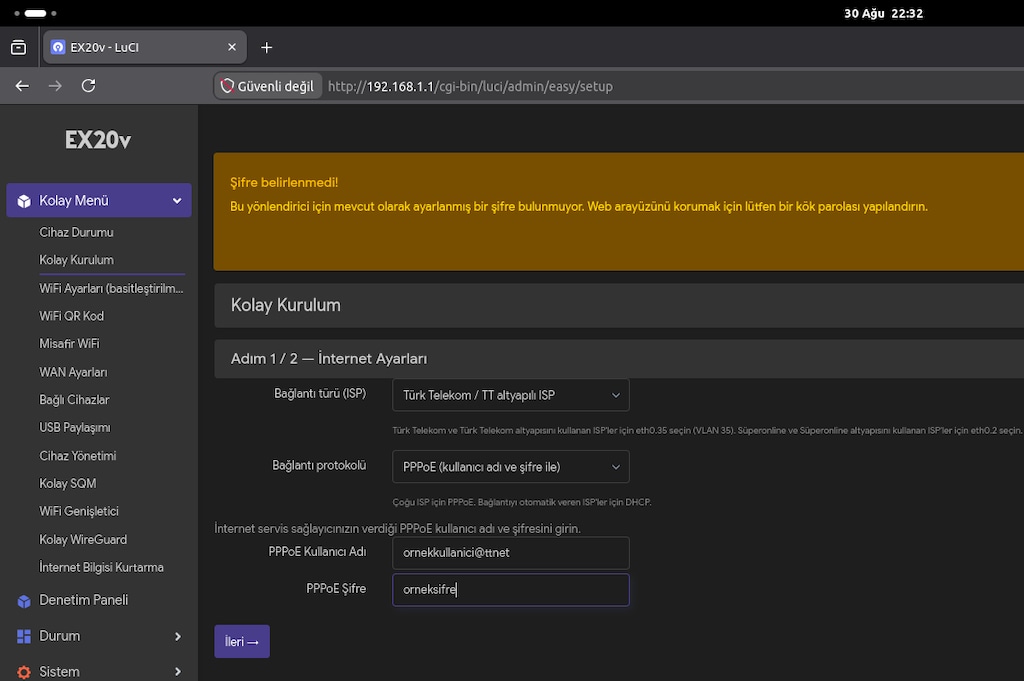
Task: Click the Durum grid icon
Action: [24, 636]
